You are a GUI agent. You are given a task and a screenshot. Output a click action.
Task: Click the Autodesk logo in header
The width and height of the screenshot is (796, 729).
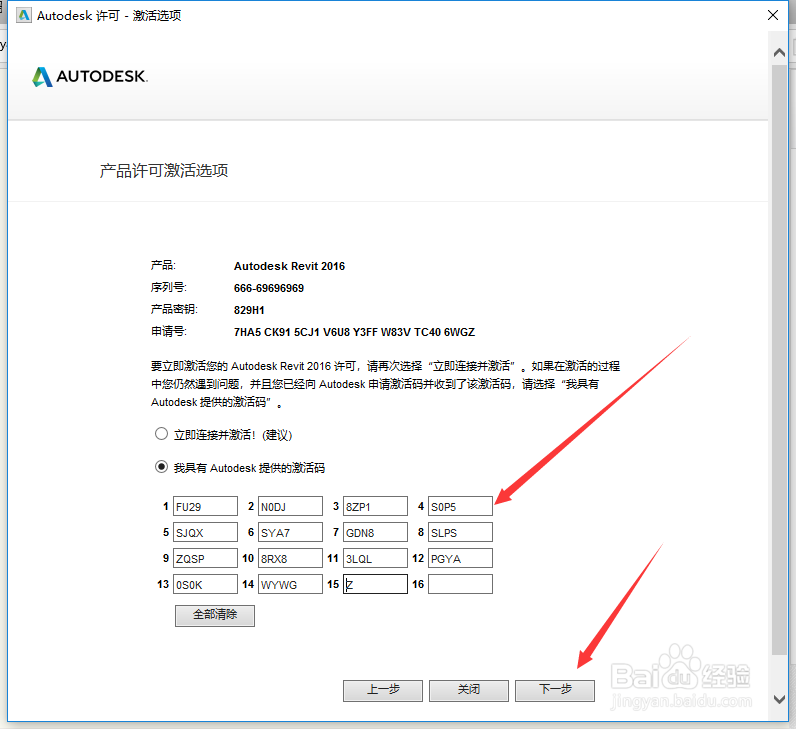(x=90, y=77)
